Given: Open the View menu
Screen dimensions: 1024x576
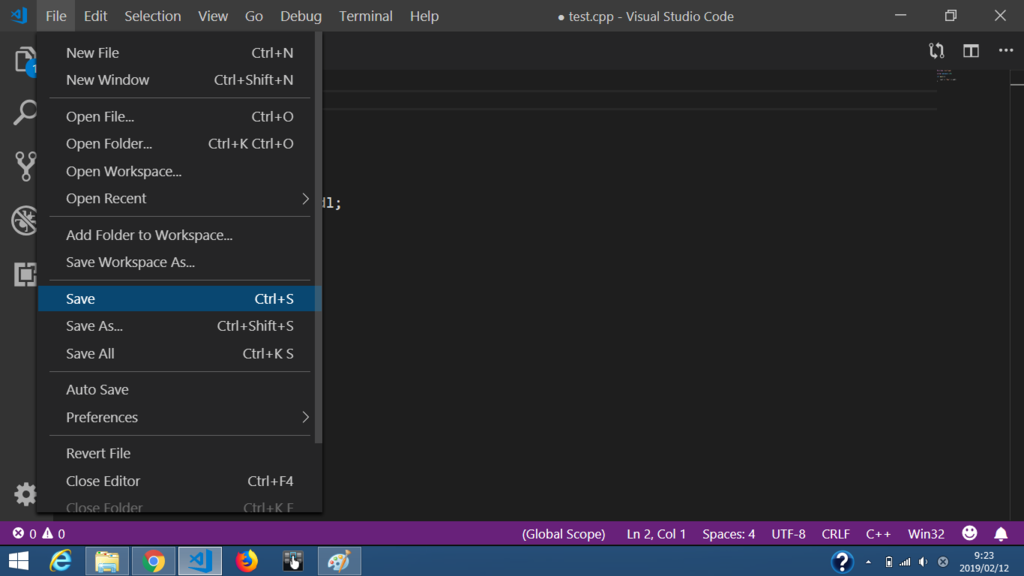Looking at the screenshot, I should click(213, 16).
